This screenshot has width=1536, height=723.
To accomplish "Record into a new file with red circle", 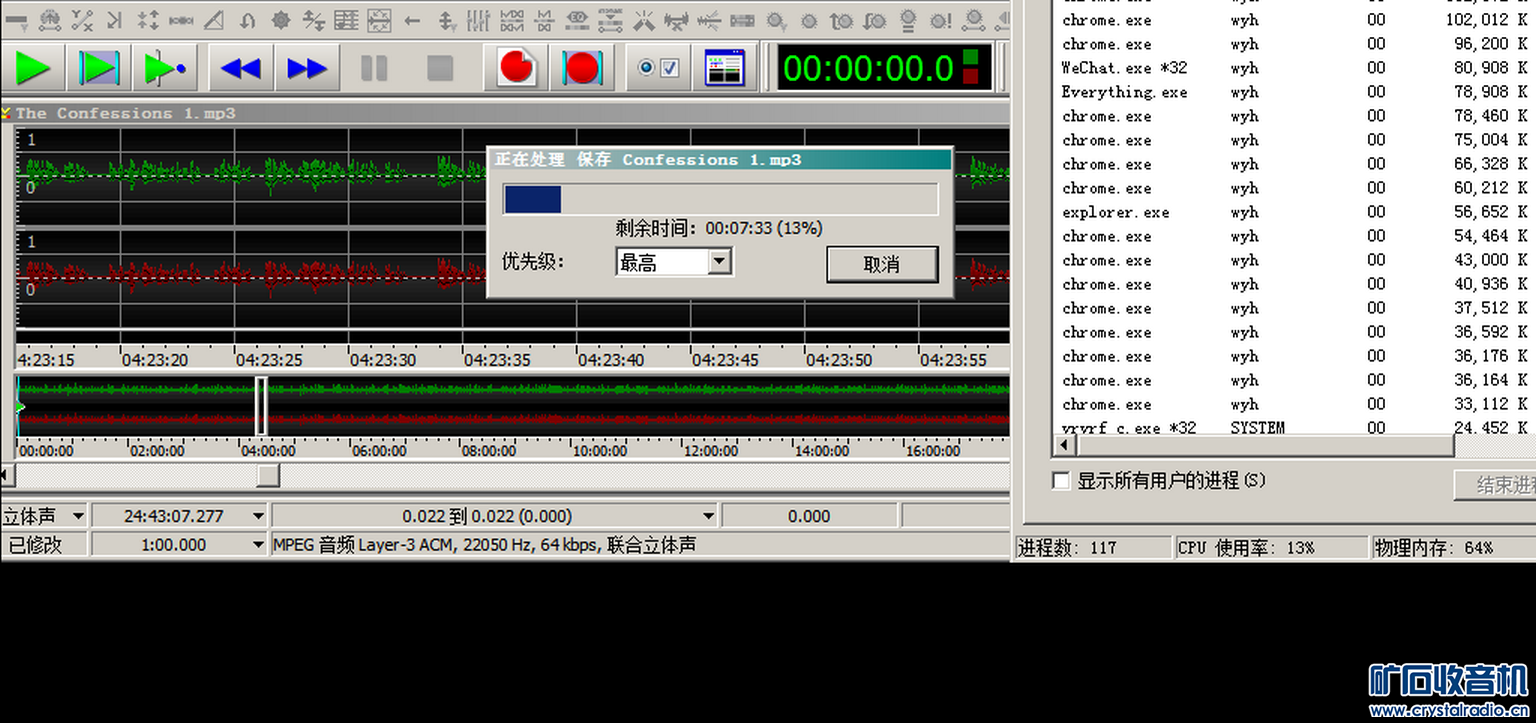I will [x=516, y=68].
